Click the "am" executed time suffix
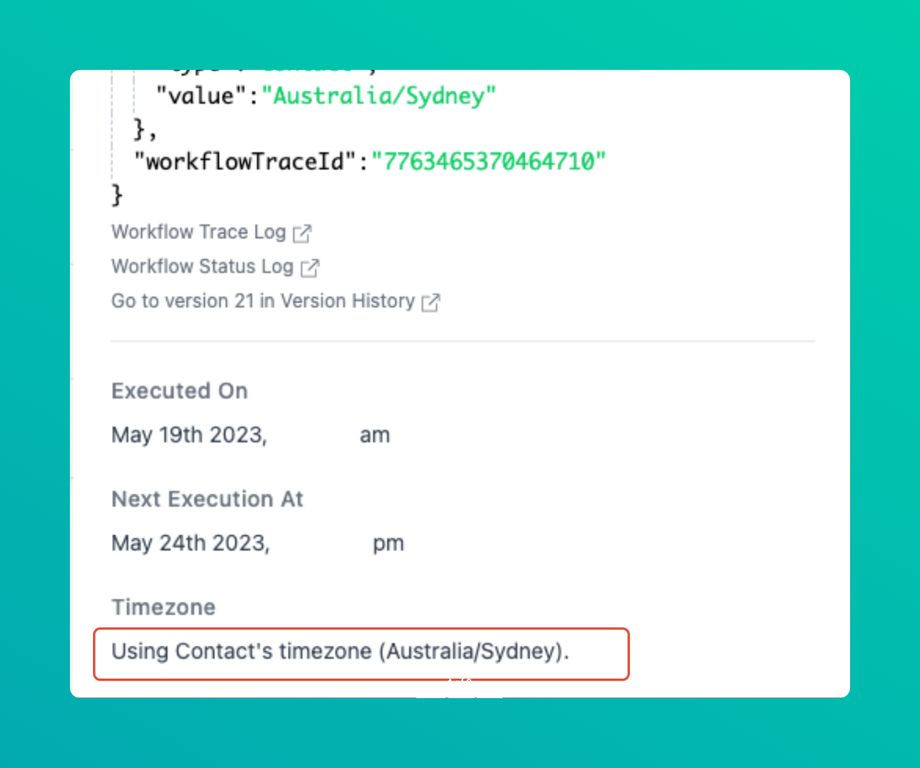The height and width of the screenshot is (768, 920). coord(375,435)
